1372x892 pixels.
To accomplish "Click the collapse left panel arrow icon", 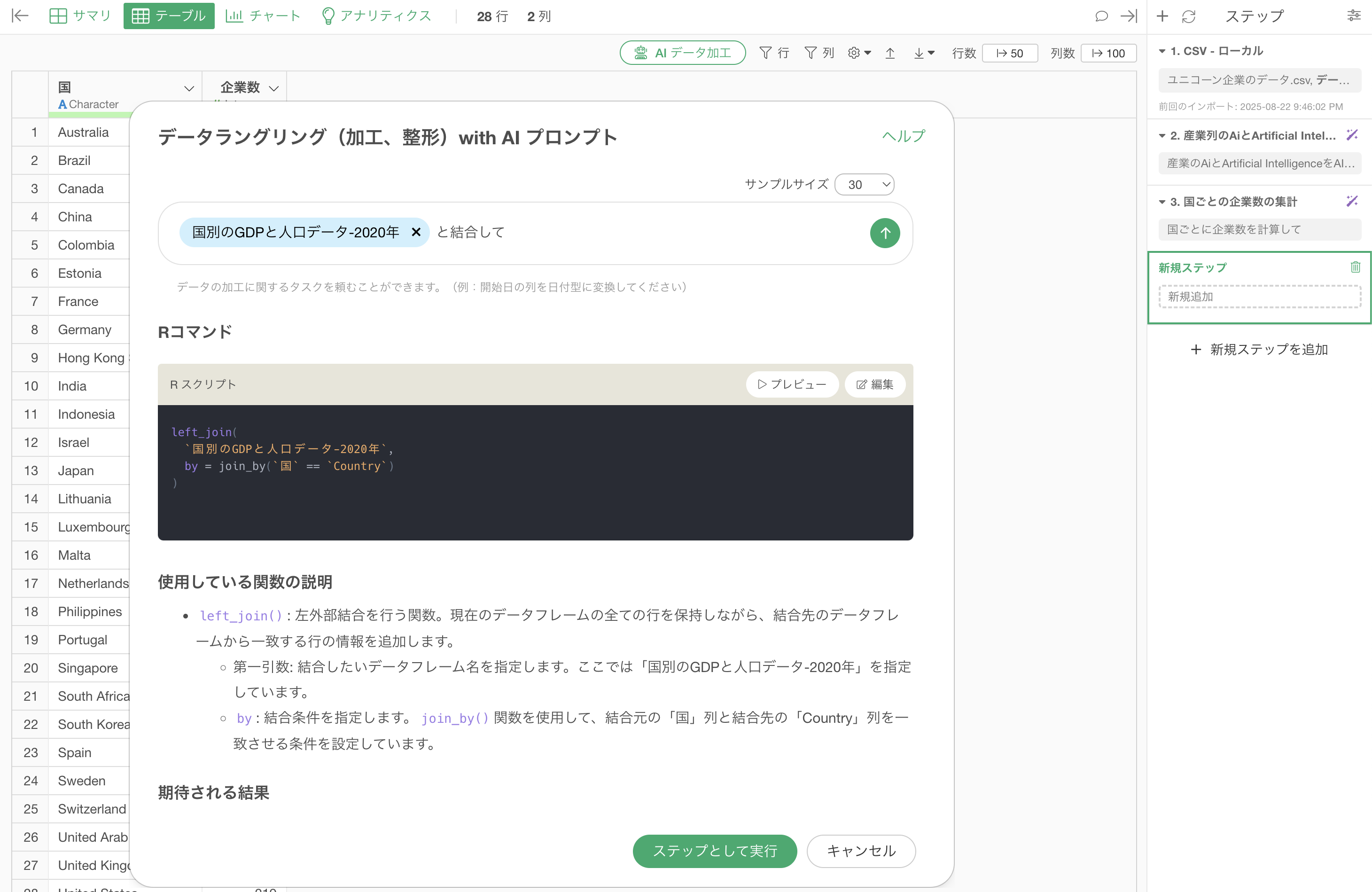I will pos(20,16).
